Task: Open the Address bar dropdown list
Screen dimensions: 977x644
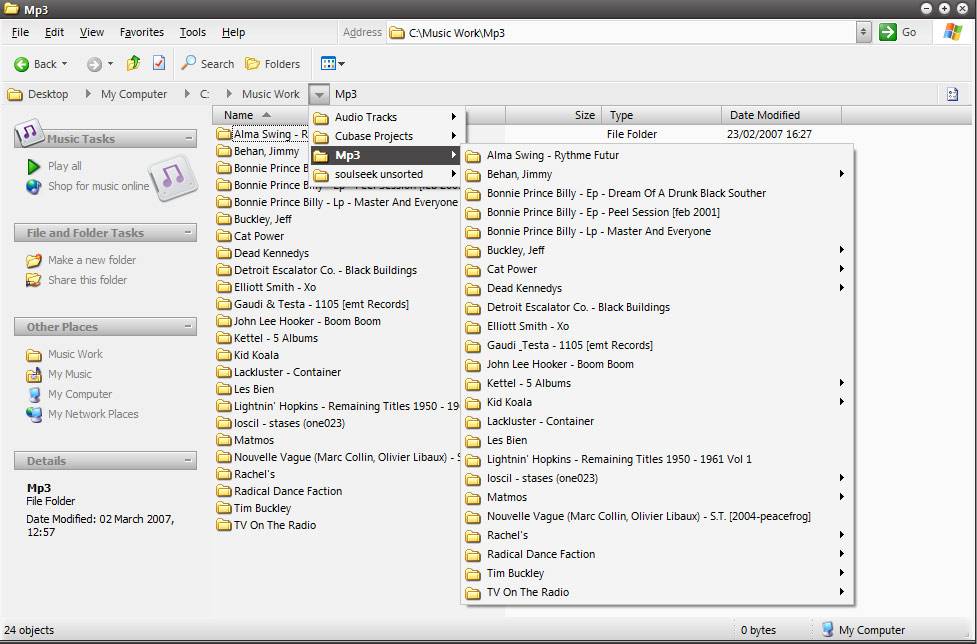Action: (863, 32)
